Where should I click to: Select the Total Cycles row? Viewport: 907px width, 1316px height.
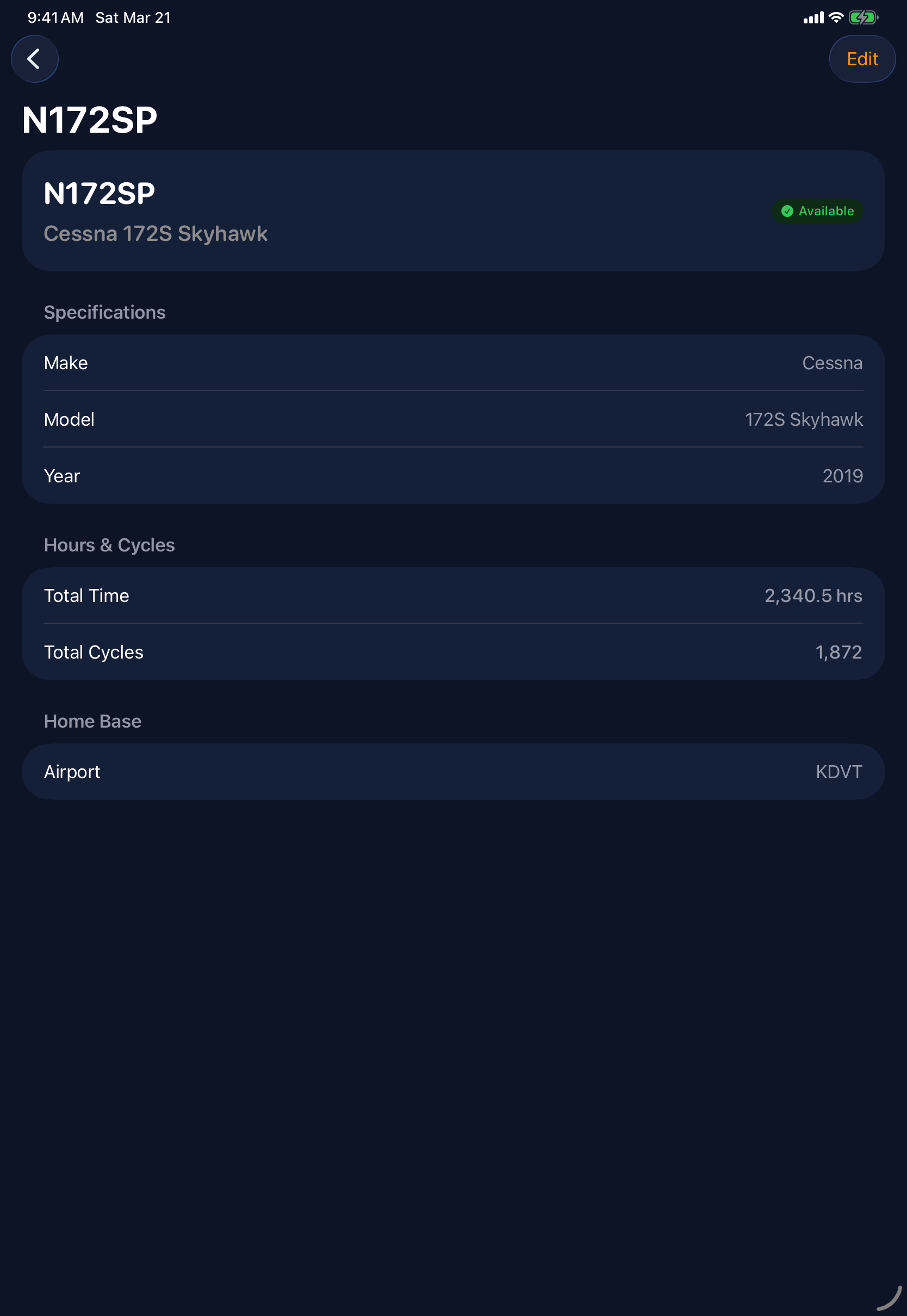453,652
